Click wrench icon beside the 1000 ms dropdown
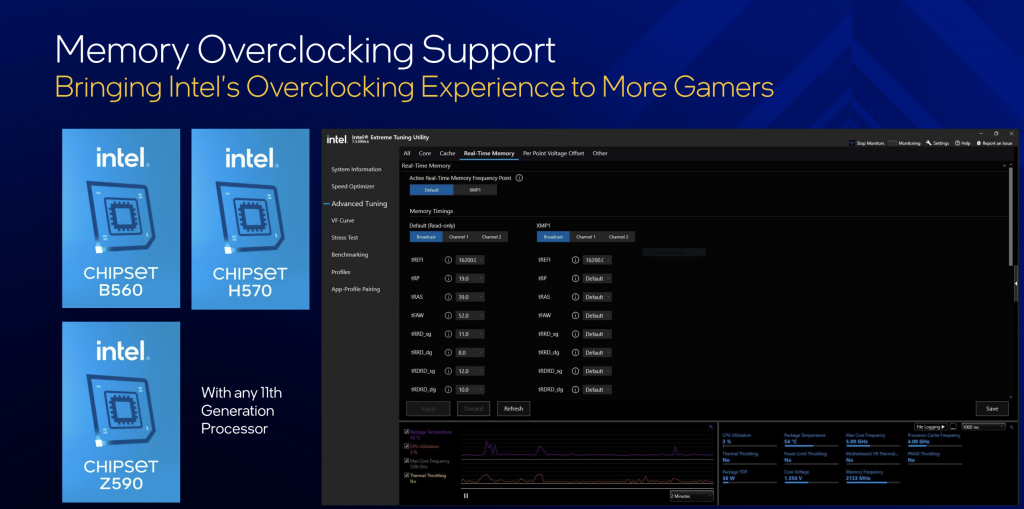Screen dimensions: 1024x509 (1012, 427)
